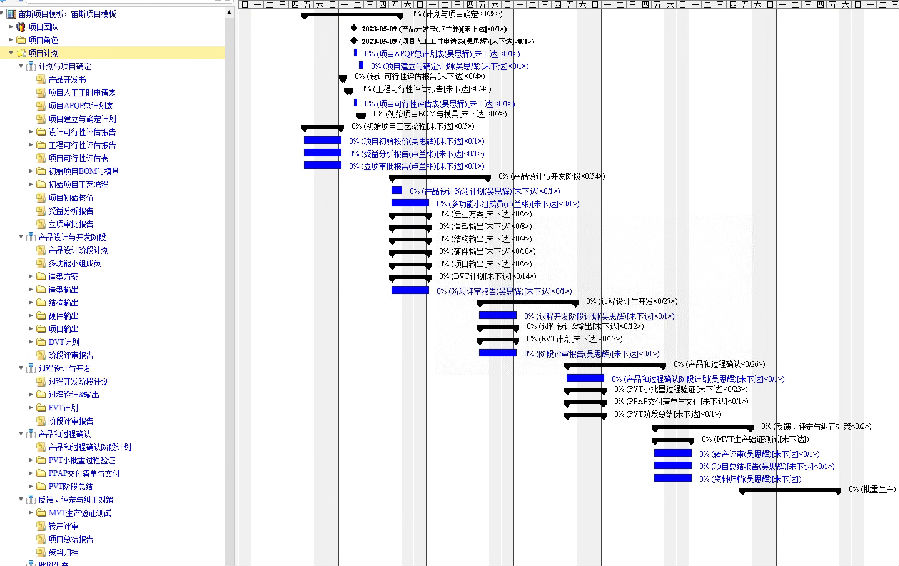Screen dimensions: 899x566
Task: Click the MVT生产验证测试 summary bar
Action: [673, 440]
